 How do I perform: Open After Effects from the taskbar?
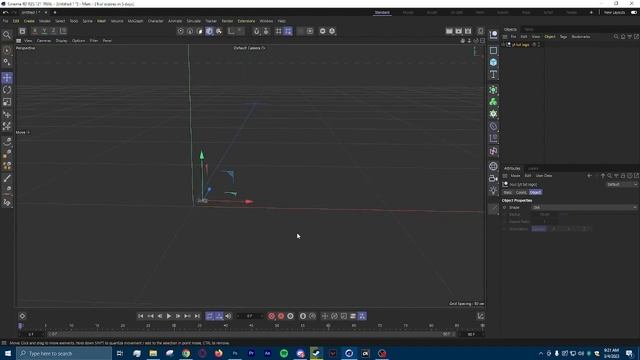[x=267, y=353]
